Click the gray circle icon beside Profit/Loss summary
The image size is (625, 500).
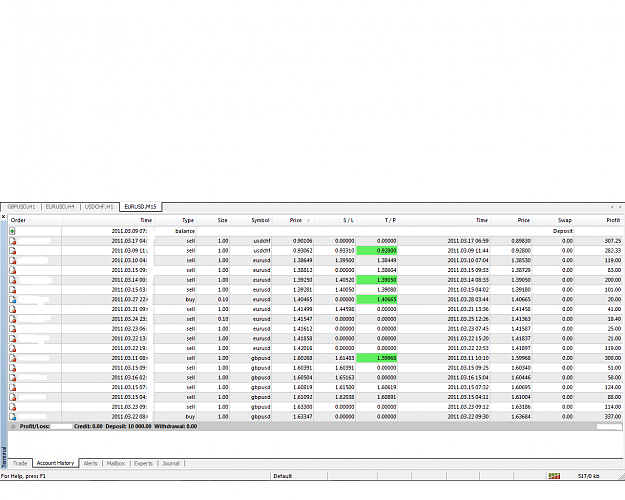tap(13, 427)
